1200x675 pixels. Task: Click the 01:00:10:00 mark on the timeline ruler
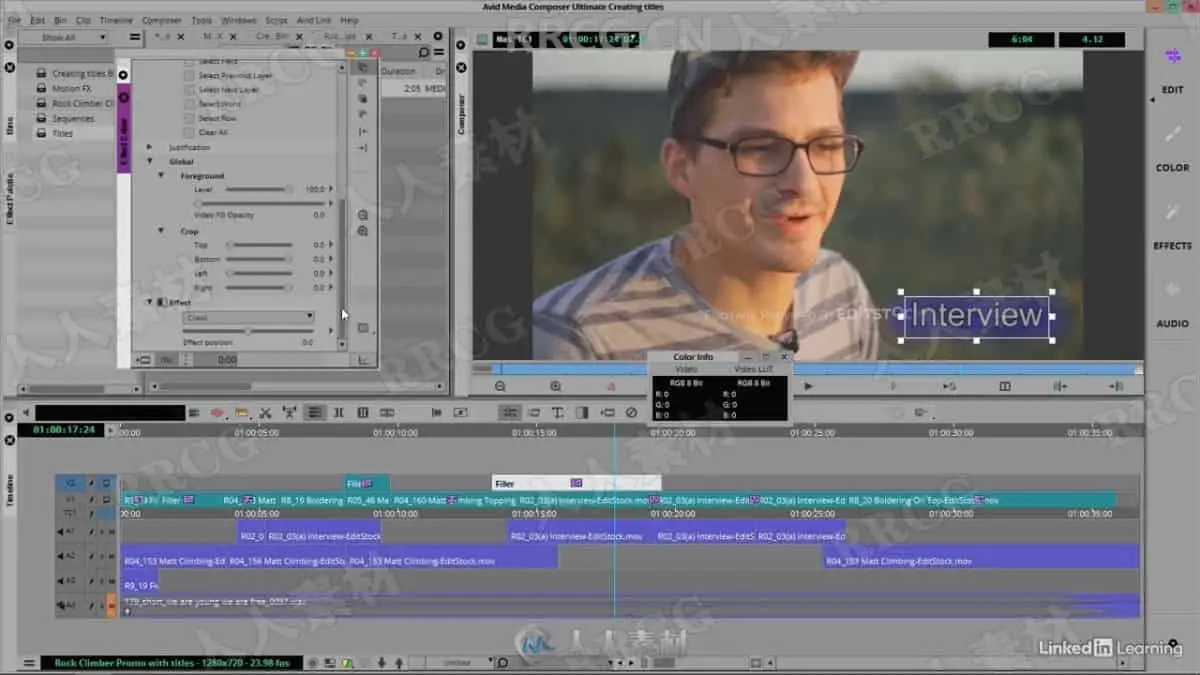(396, 433)
